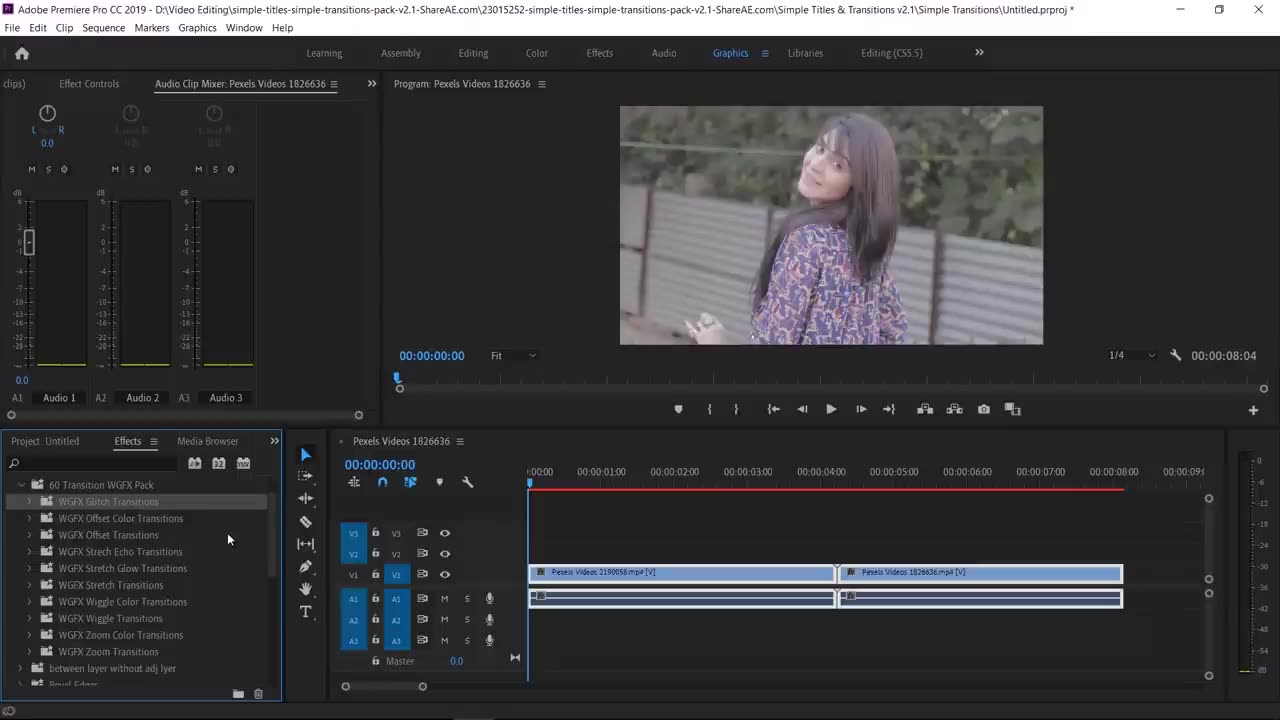1280x720 pixels.
Task: Open program monitor button editor plus
Action: pos(1253,410)
